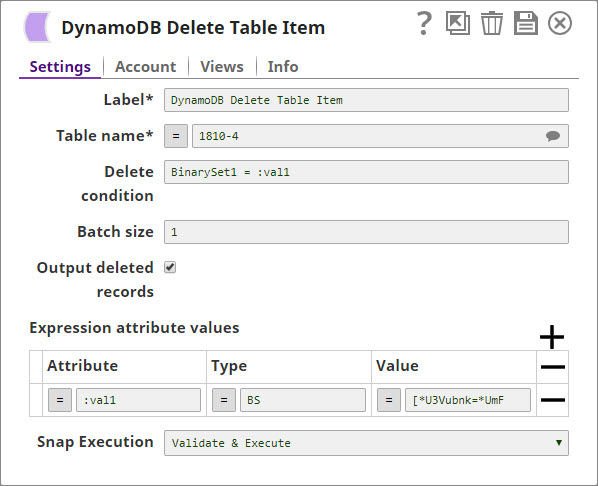The height and width of the screenshot is (486, 598).
Task: Open the help question mark icon
Action: click(424, 24)
